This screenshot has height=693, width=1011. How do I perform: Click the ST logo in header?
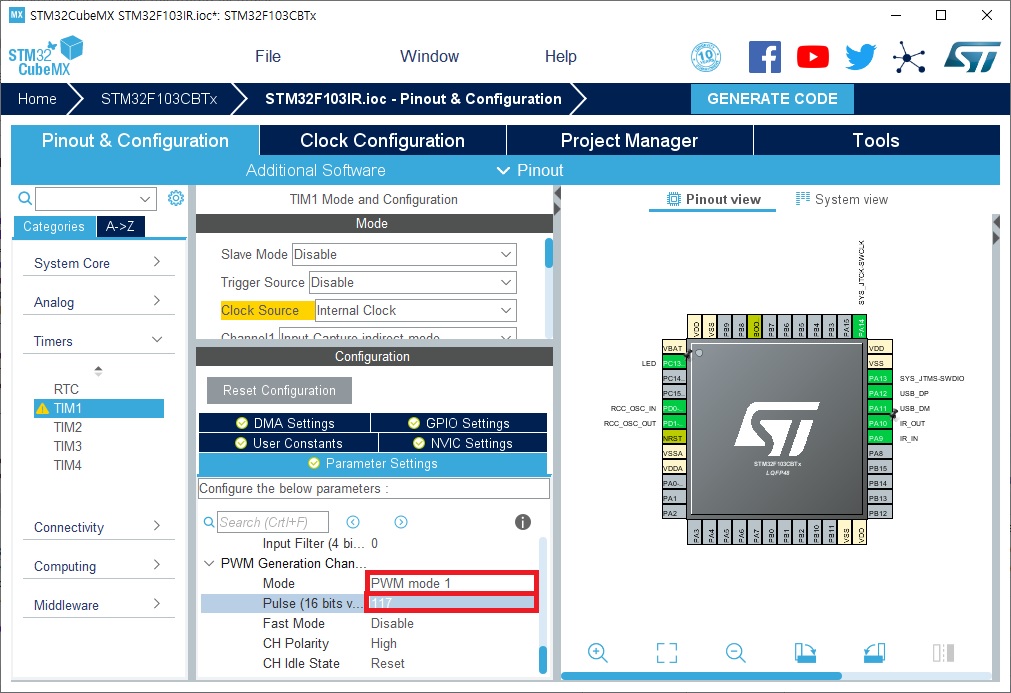tap(972, 57)
